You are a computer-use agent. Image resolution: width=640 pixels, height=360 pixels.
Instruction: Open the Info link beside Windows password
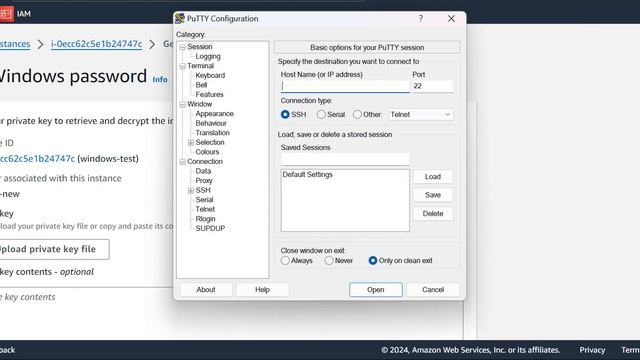click(160, 79)
